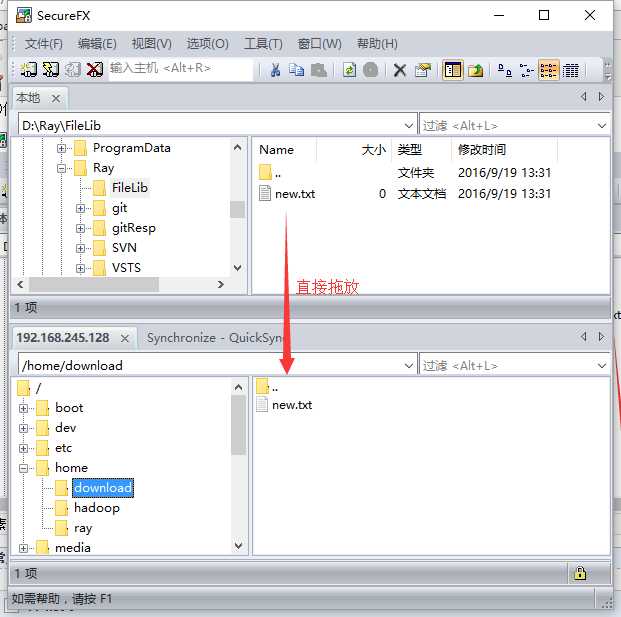Image resolution: width=621 pixels, height=617 pixels.
Task: Click the black X Delete icon
Action: click(x=400, y=70)
